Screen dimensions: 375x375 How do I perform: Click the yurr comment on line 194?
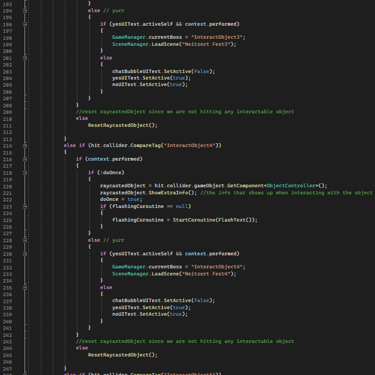[114, 11]
